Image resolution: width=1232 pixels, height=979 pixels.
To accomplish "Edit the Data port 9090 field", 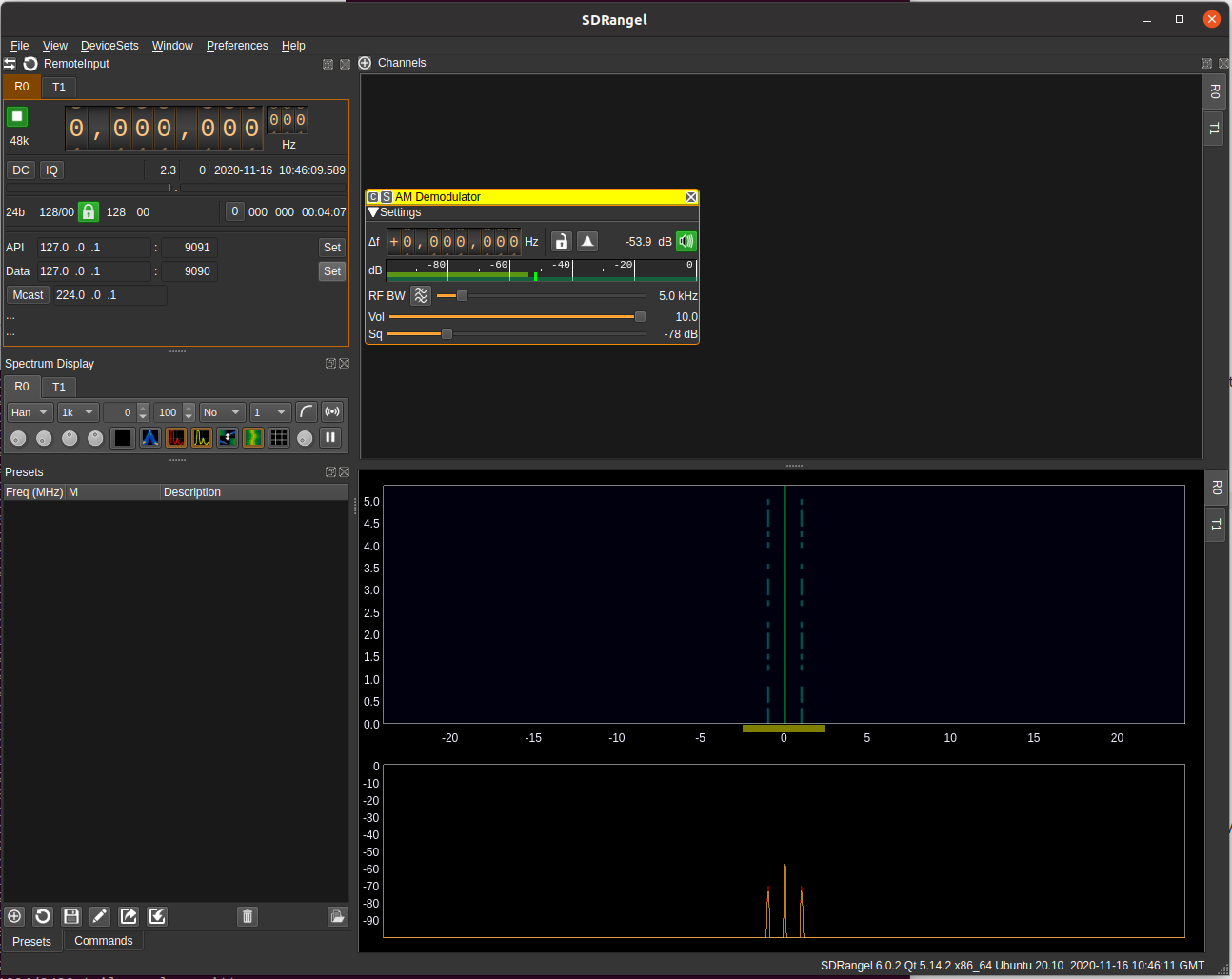I will [x=189, y=271].
